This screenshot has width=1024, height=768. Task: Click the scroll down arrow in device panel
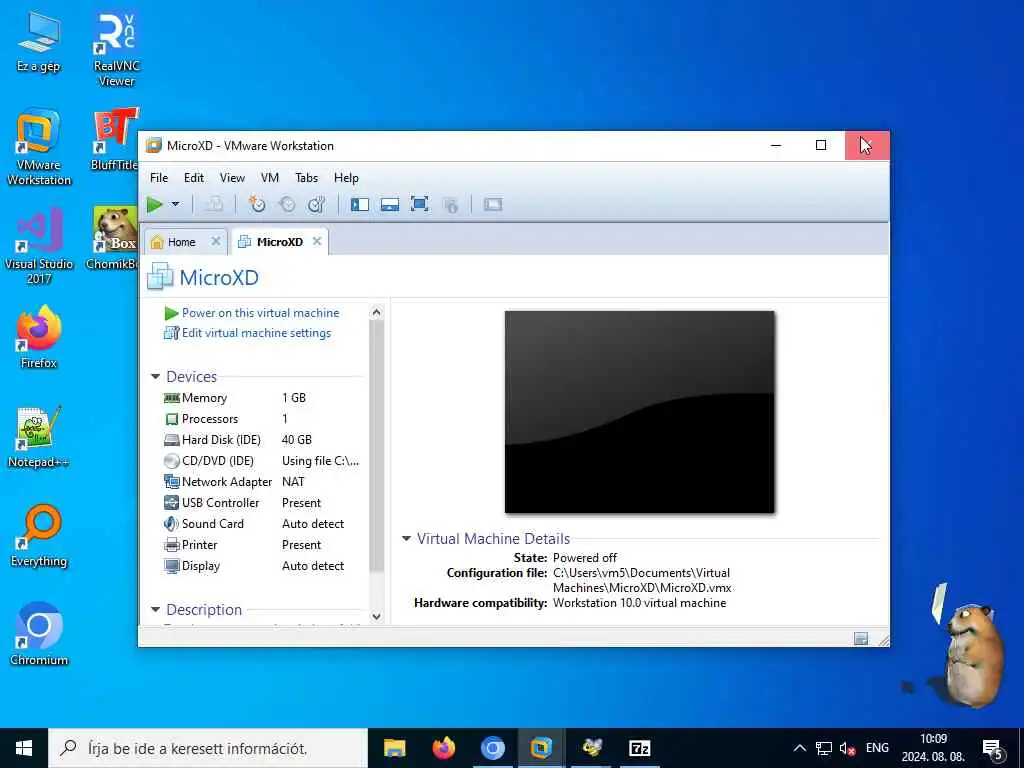click(376, 616)
